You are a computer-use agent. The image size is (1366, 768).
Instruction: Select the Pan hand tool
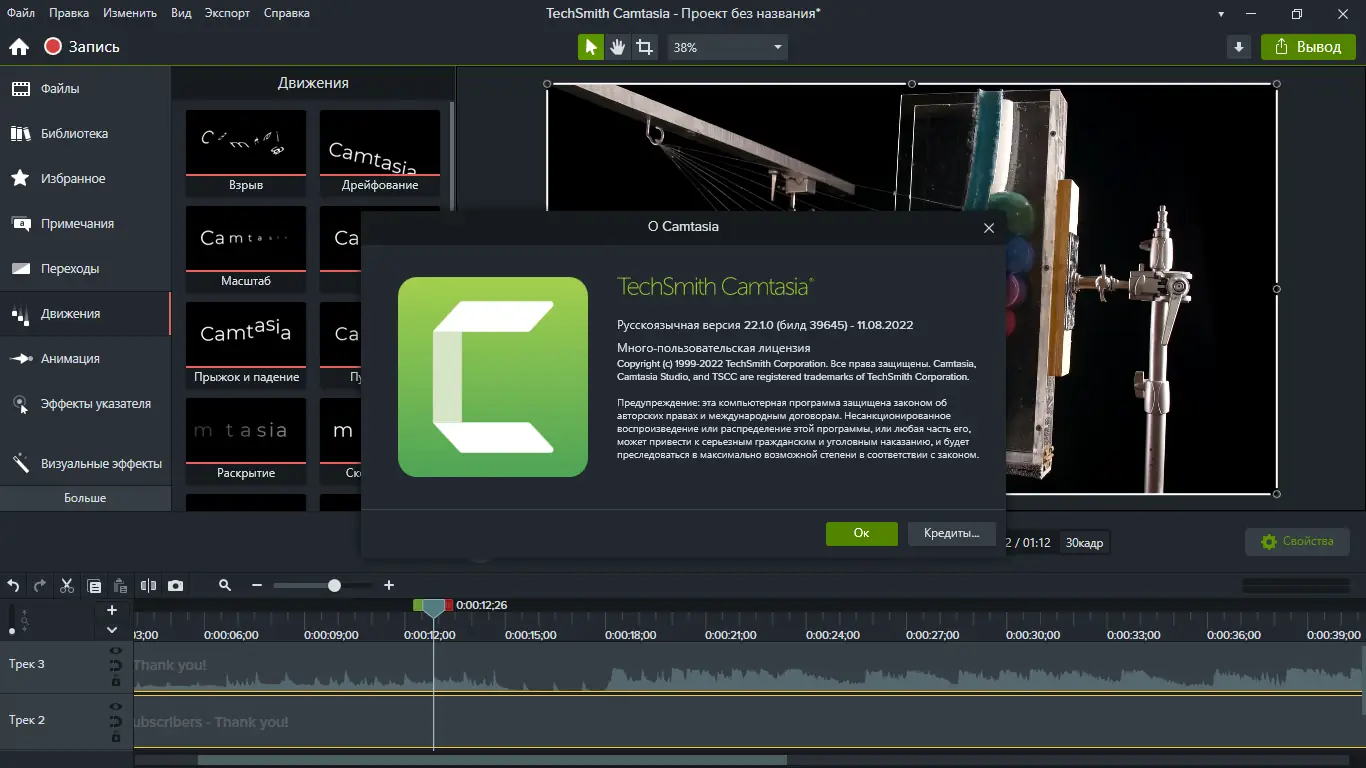[x=618, y=47]
